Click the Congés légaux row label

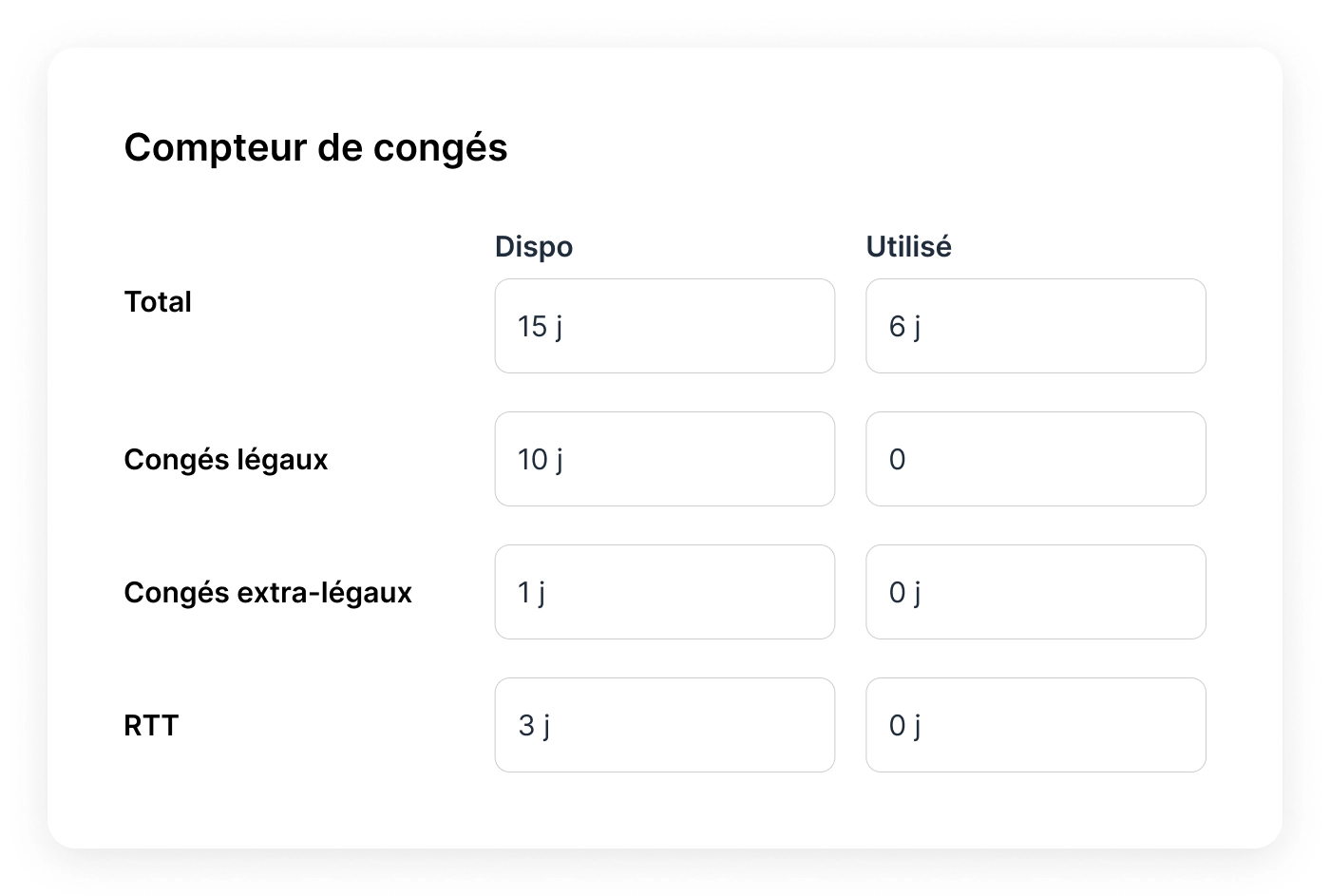[225, 459]
